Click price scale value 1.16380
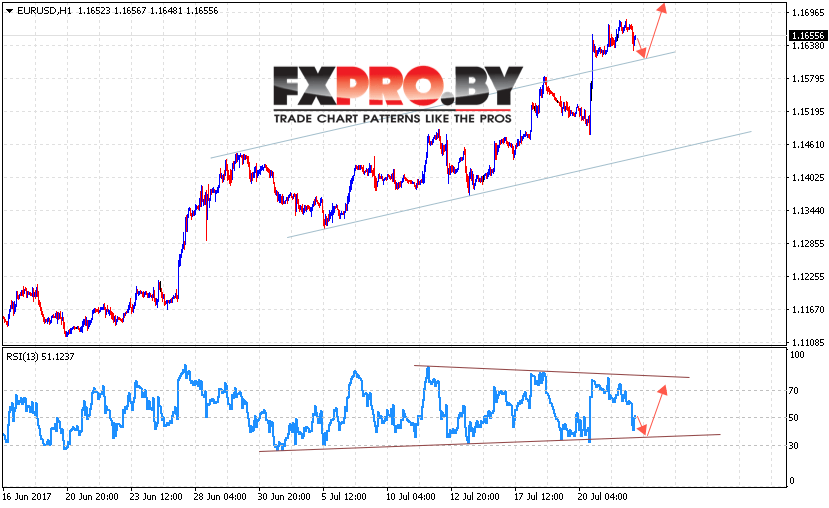This screenshot has width=829, height=508. (x=808, y=46)
